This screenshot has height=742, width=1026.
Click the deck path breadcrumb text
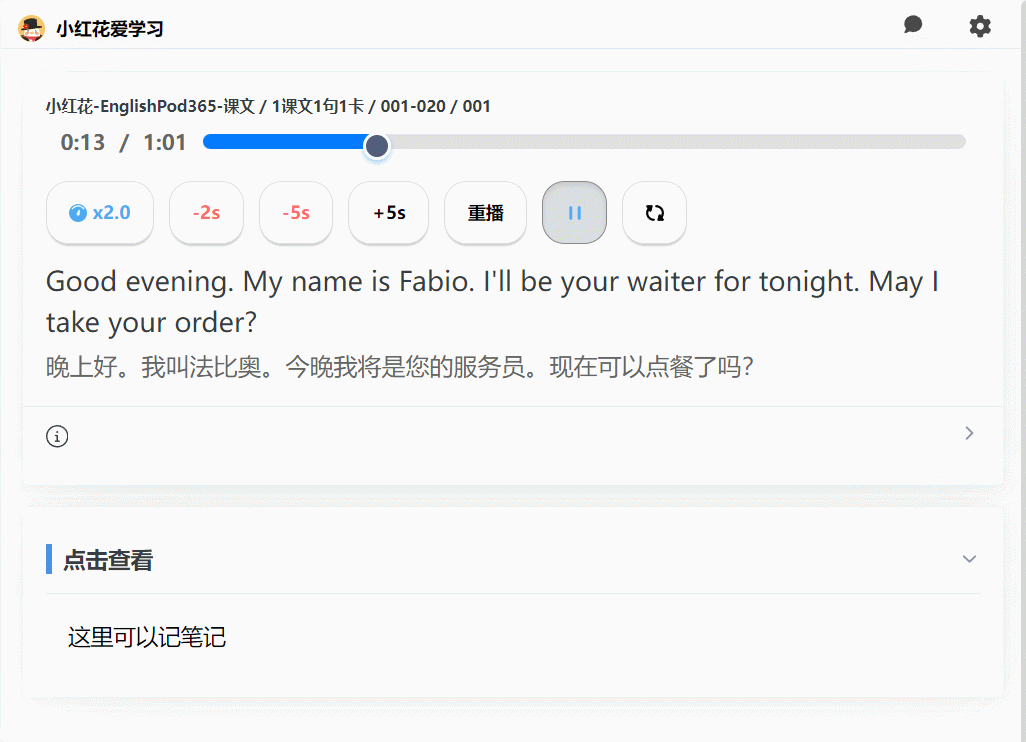pyautogui.click(x=268, y=106)
